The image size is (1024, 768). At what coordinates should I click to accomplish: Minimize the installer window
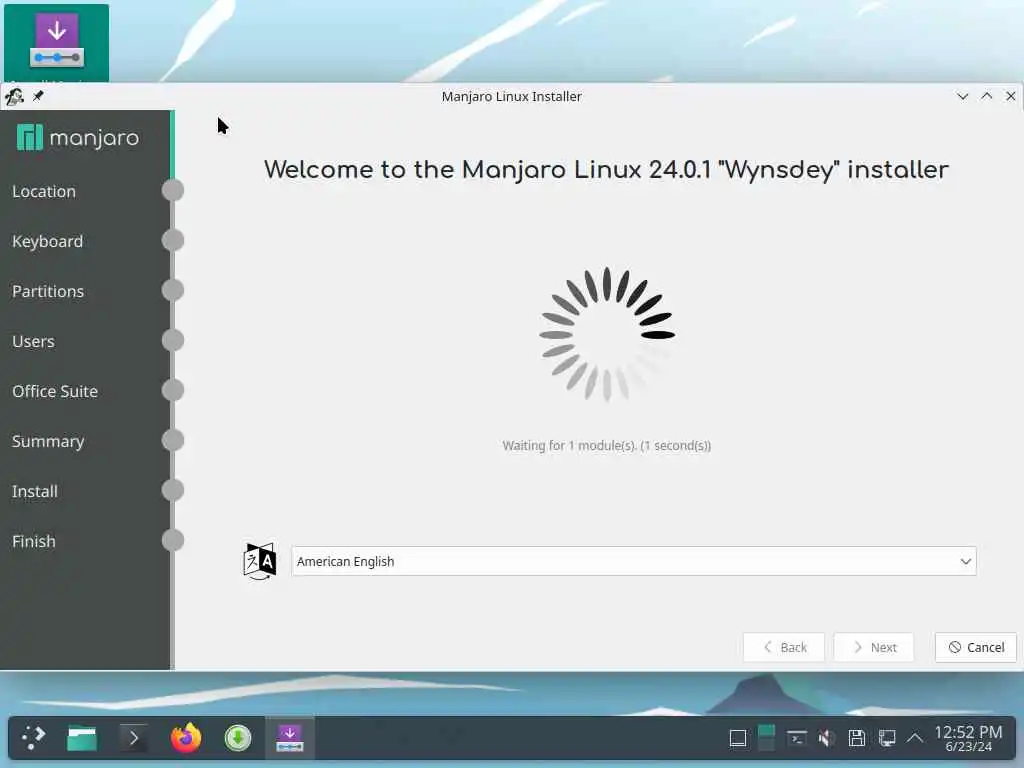tap(963, 97)
